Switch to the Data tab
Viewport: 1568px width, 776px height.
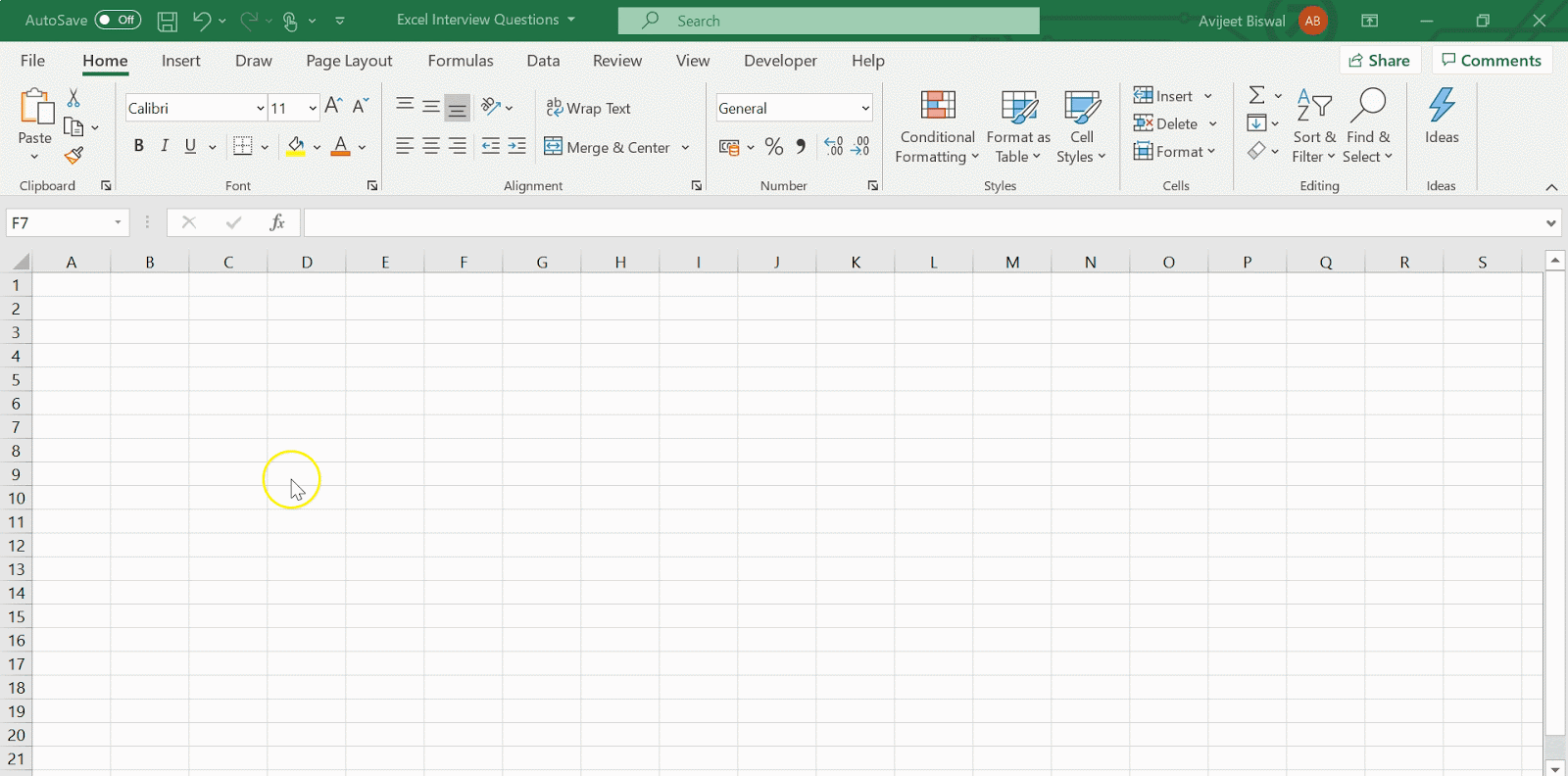click(543, 61)
